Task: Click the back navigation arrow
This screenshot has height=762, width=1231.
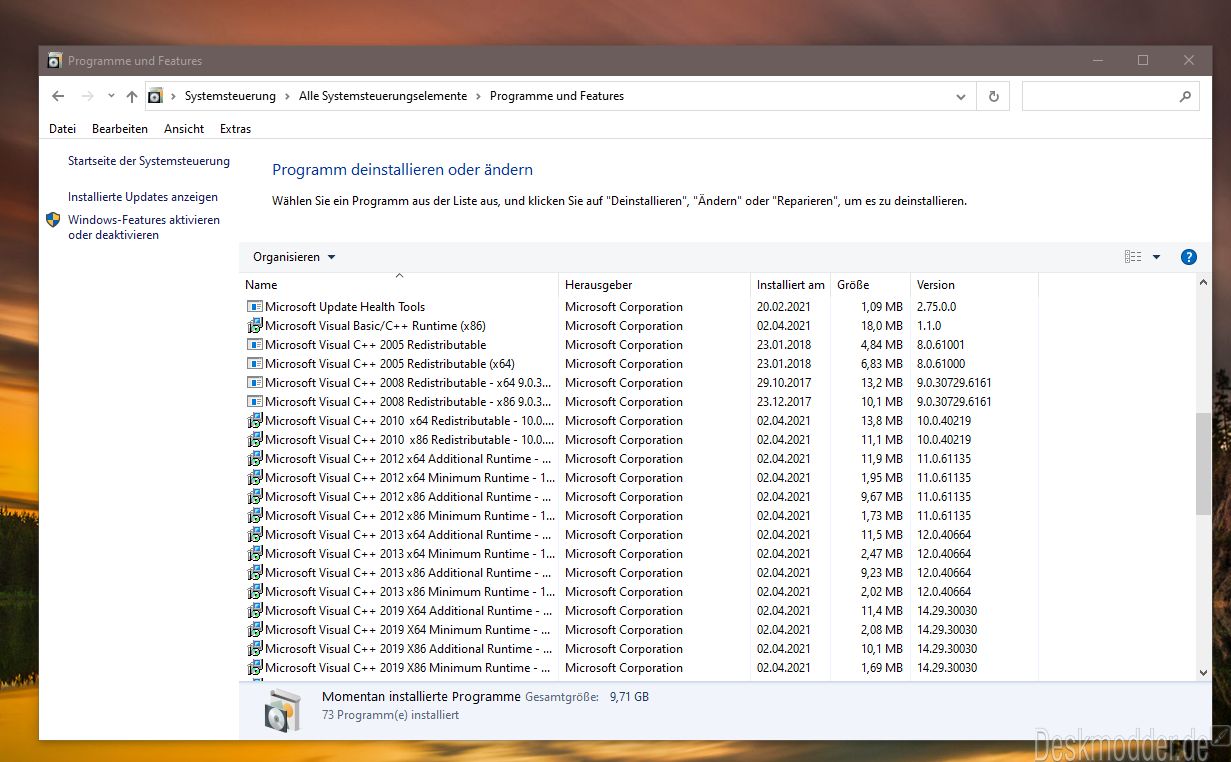Action: 58,96
